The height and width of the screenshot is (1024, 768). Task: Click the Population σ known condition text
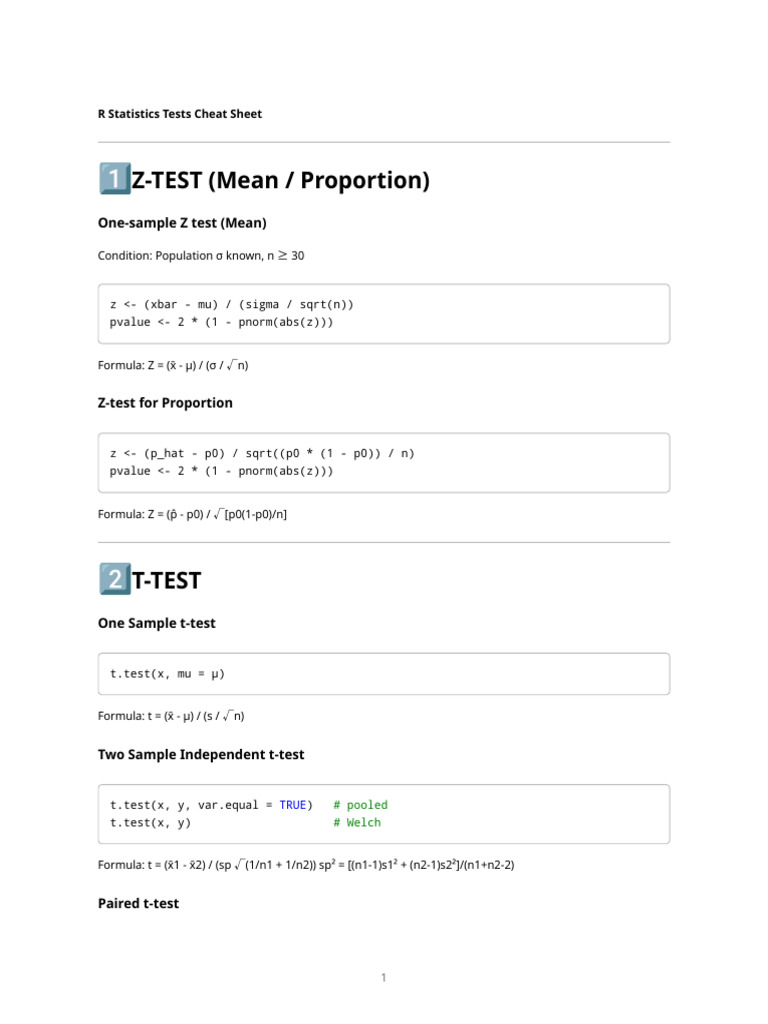click(201, 256)
